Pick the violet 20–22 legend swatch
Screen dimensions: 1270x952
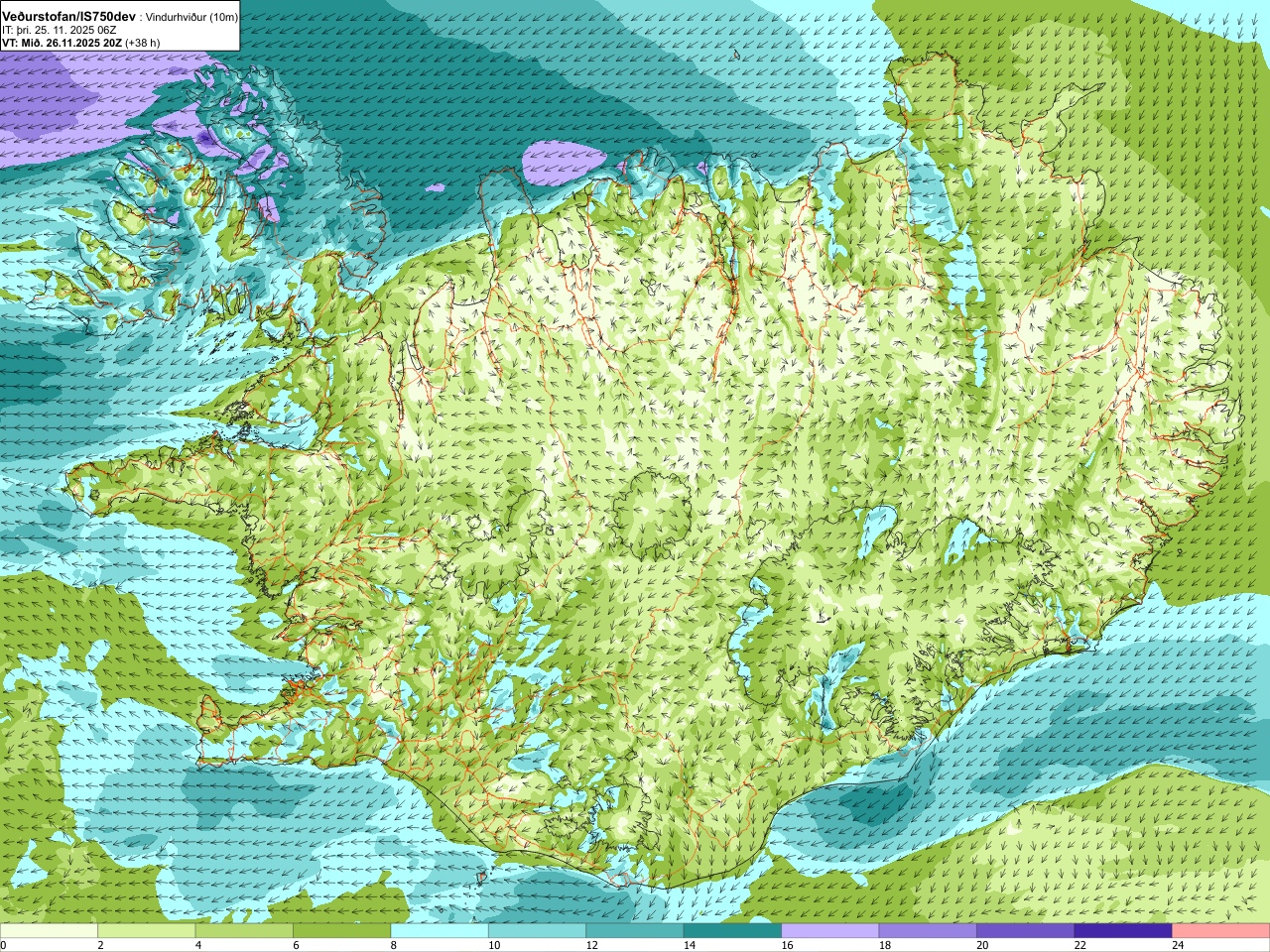[1026, 931]
